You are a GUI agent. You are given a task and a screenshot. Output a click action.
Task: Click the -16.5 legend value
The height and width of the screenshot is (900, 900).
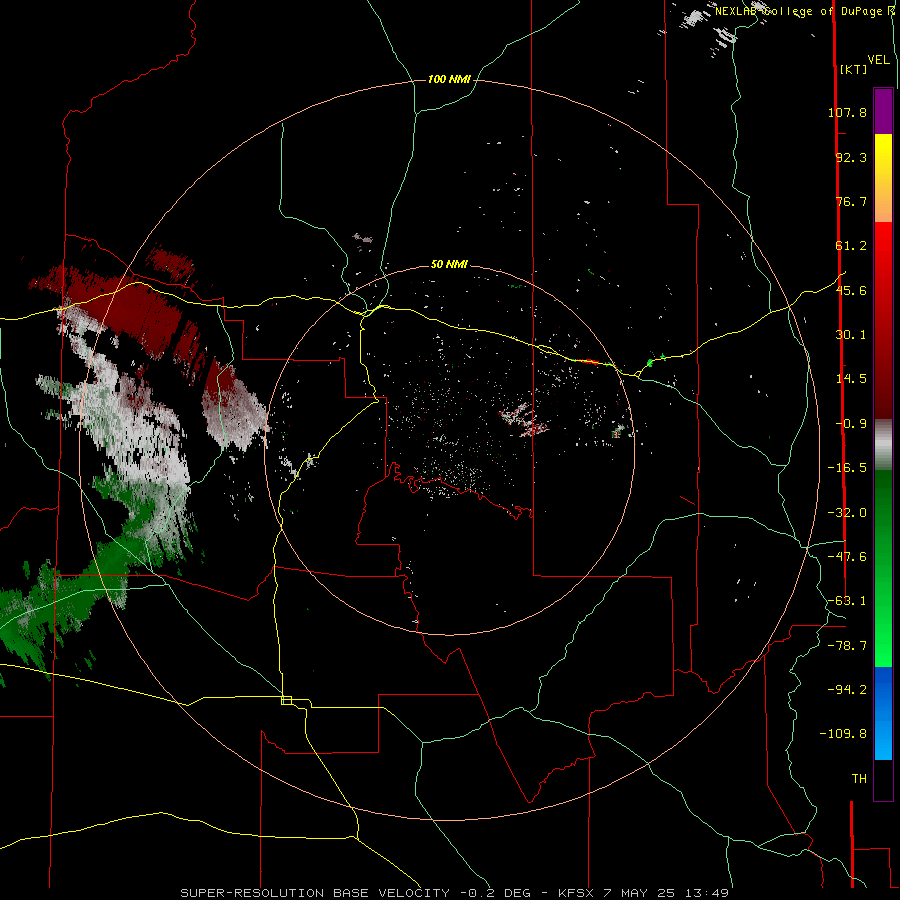[x=847, y=468]
